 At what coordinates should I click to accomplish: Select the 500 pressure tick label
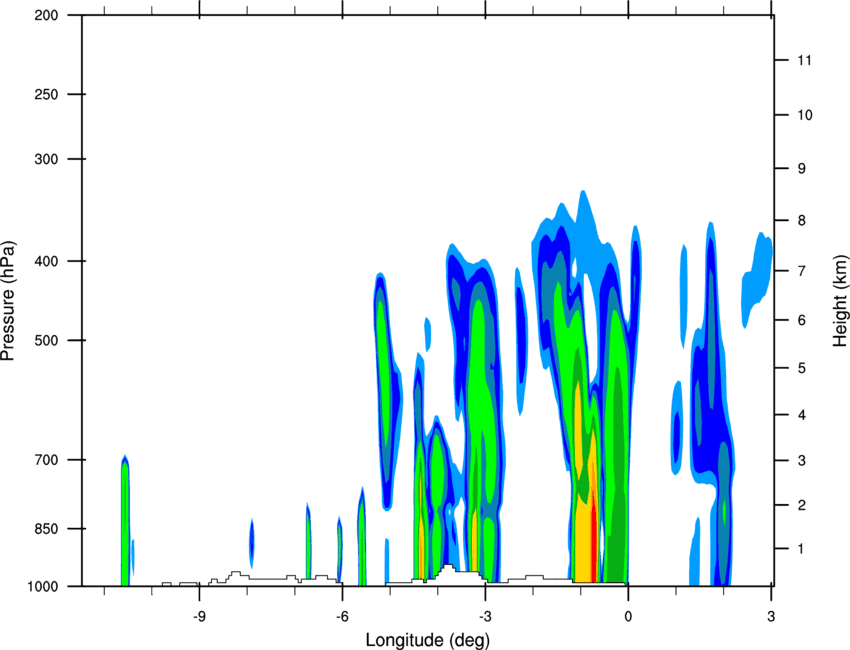46,340
